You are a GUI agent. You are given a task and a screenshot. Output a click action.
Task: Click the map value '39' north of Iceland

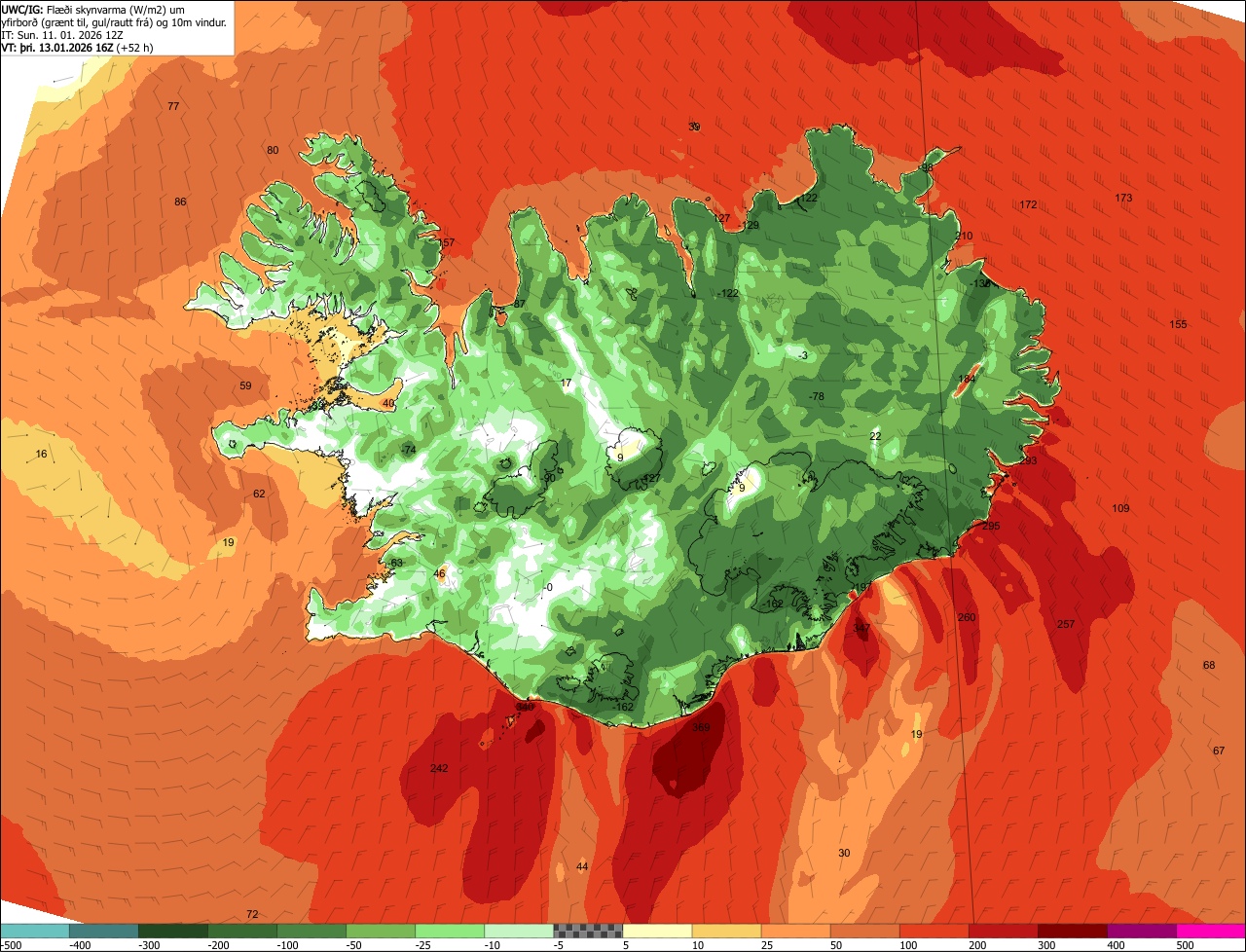(x=694, y=127)
